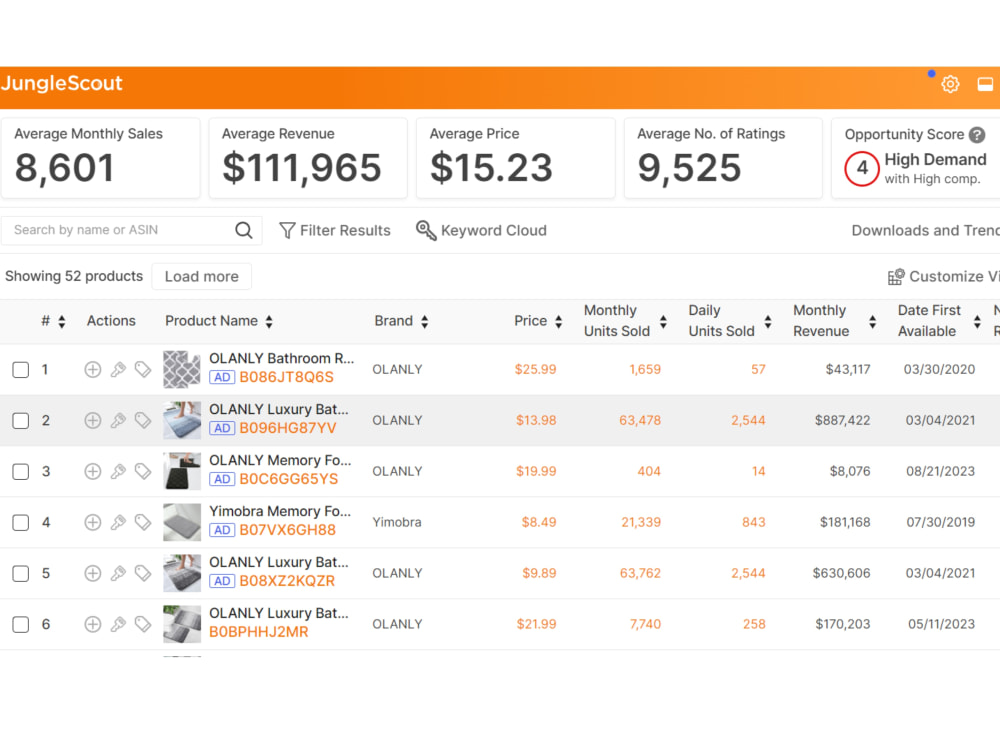The height and width of the screenshot is (750, 1000).
Task: Click the JungleScout logo
Action: (x=61, y=84)
